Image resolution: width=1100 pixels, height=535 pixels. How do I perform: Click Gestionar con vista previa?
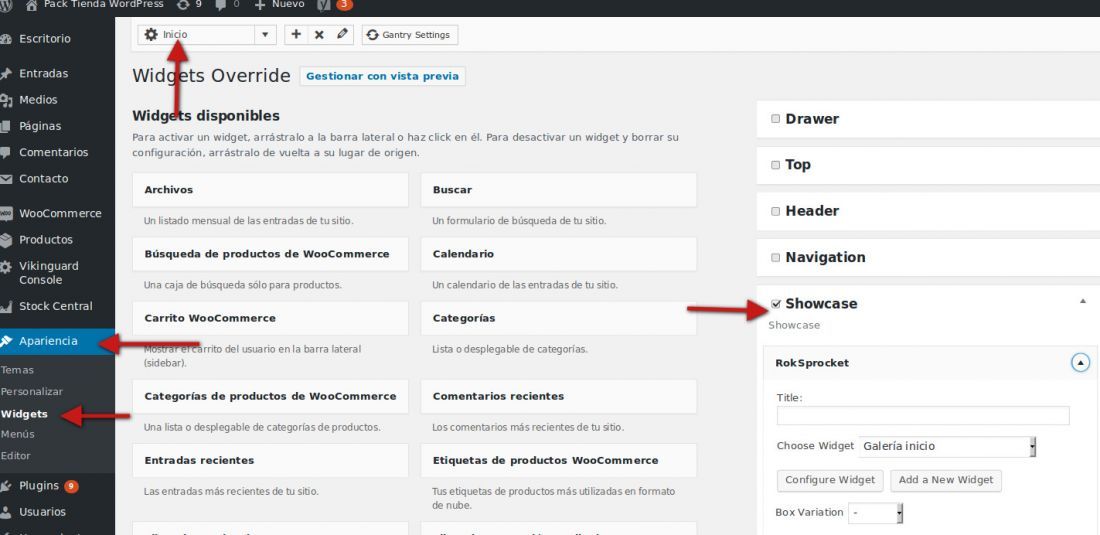click(x=382, y=76)
